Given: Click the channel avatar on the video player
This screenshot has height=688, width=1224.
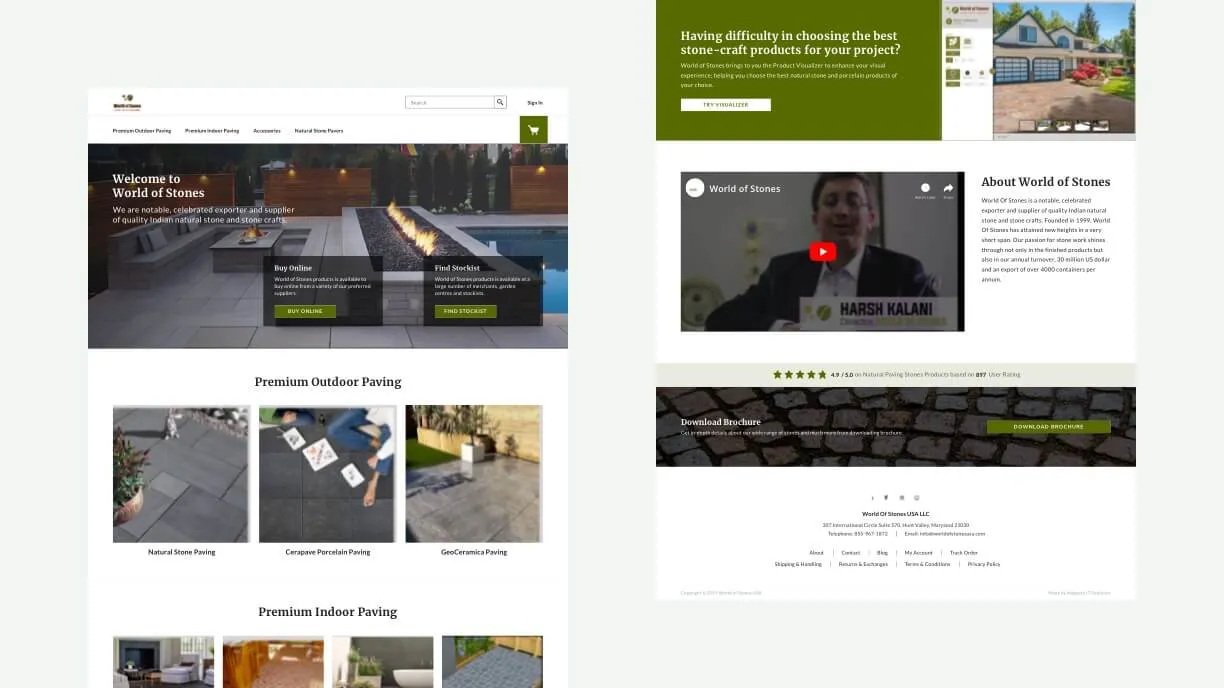Looking at the screenshot, I should [694, 188].
